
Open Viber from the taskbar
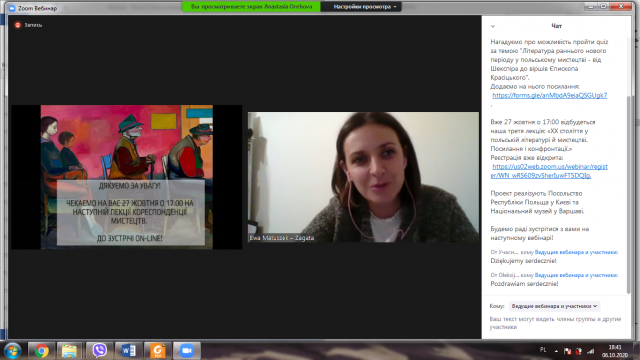(99, 350)
